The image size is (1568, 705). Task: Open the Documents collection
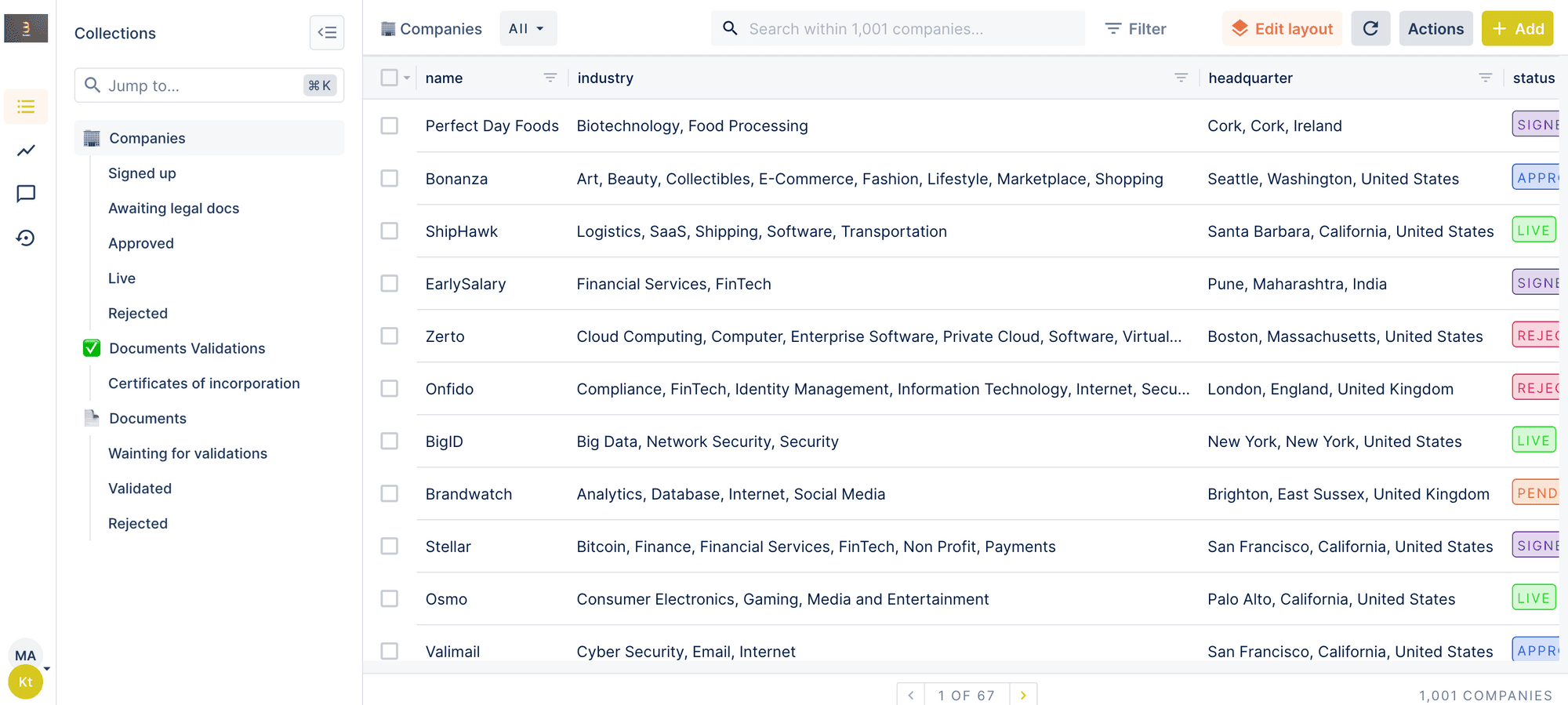[x=148, y=418]
